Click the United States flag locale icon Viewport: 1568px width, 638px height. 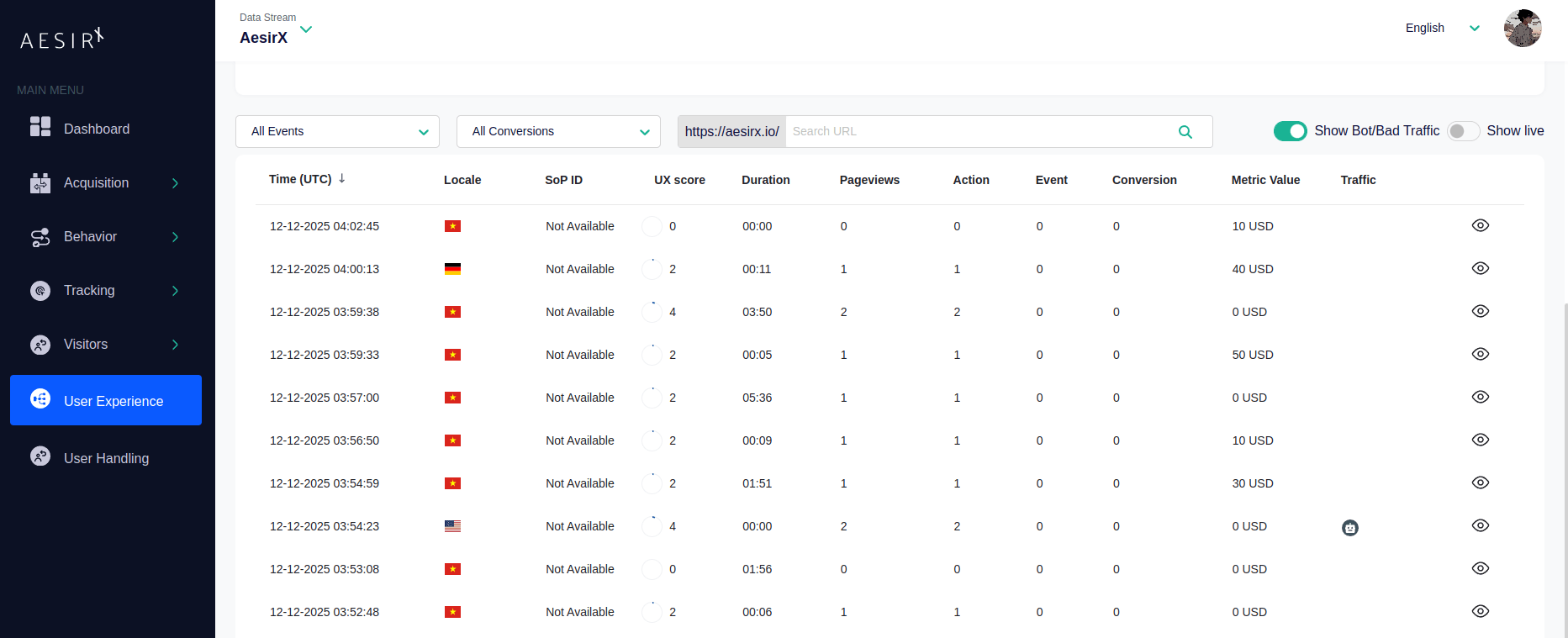pos(452,526)
